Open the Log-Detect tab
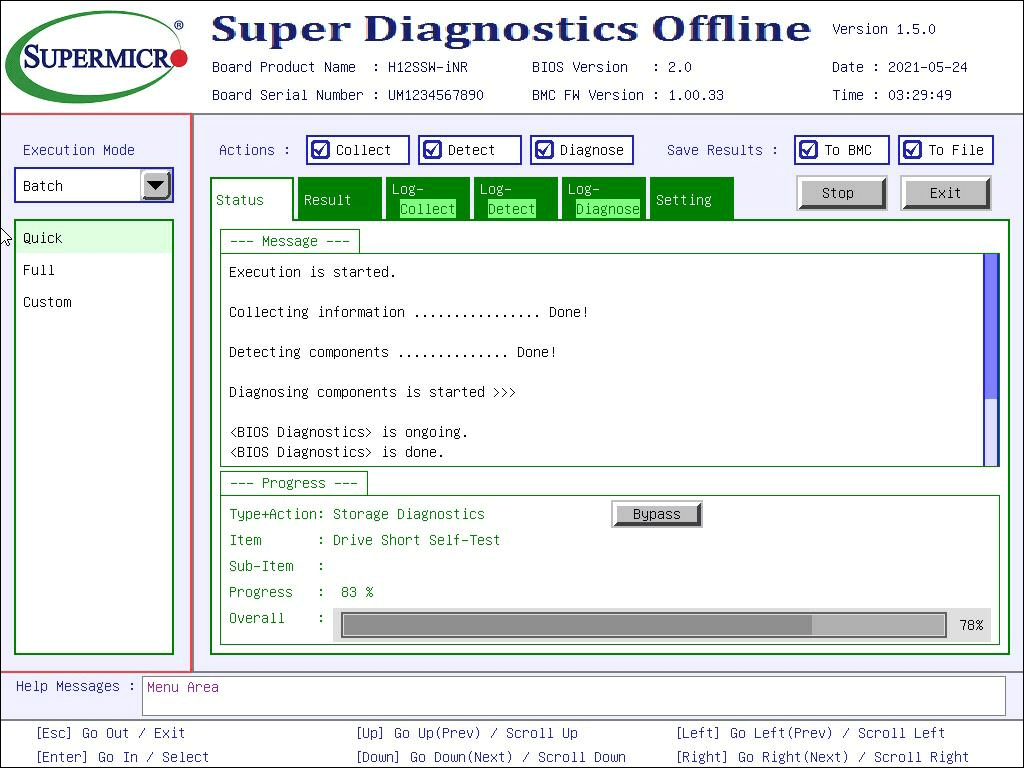Image resolution: width=1024 pixels, height=768 pixels. click(x=512, y=199)
